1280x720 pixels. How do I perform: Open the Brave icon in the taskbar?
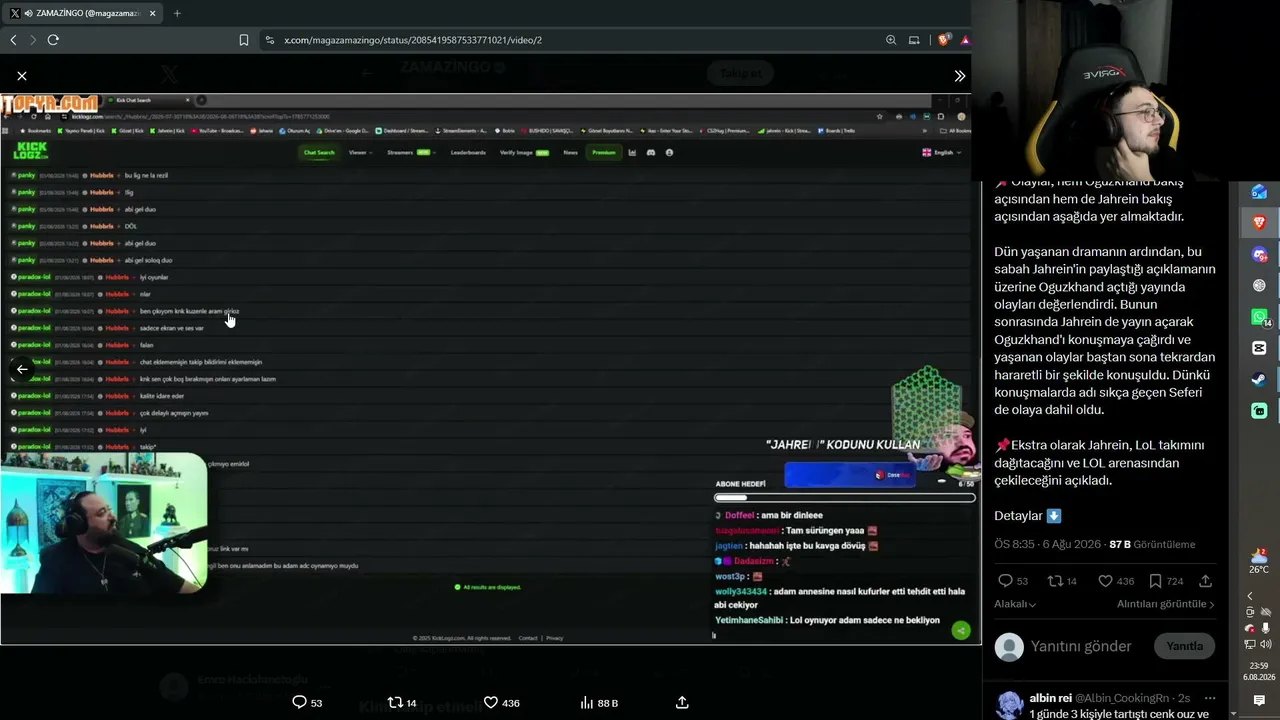tap(1259, 222)
